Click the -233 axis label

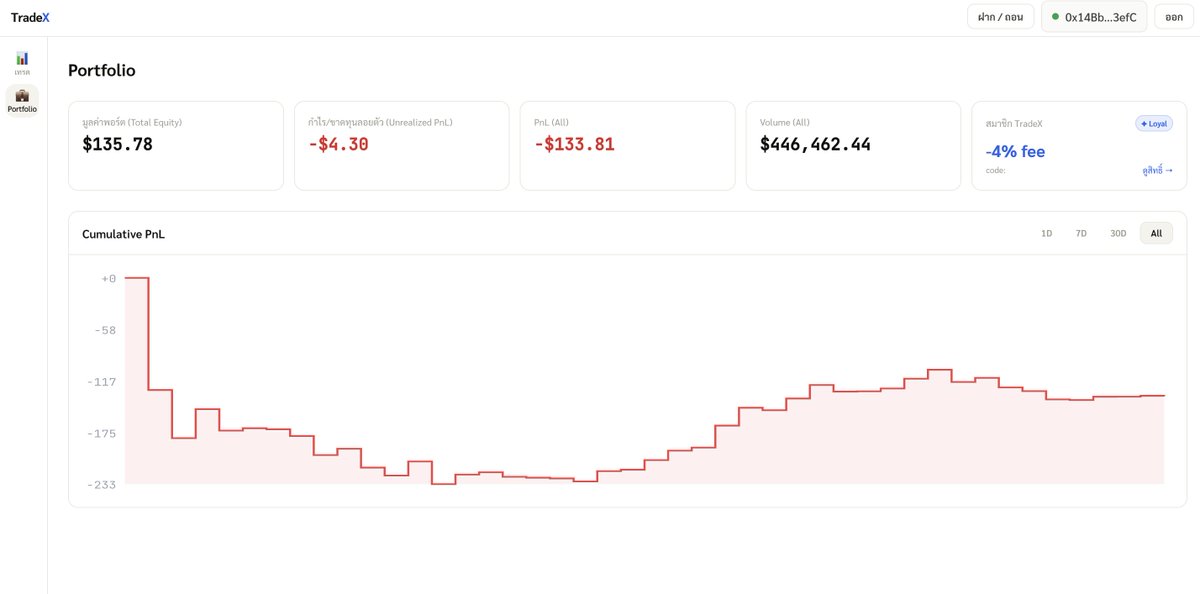coord(103,485)
